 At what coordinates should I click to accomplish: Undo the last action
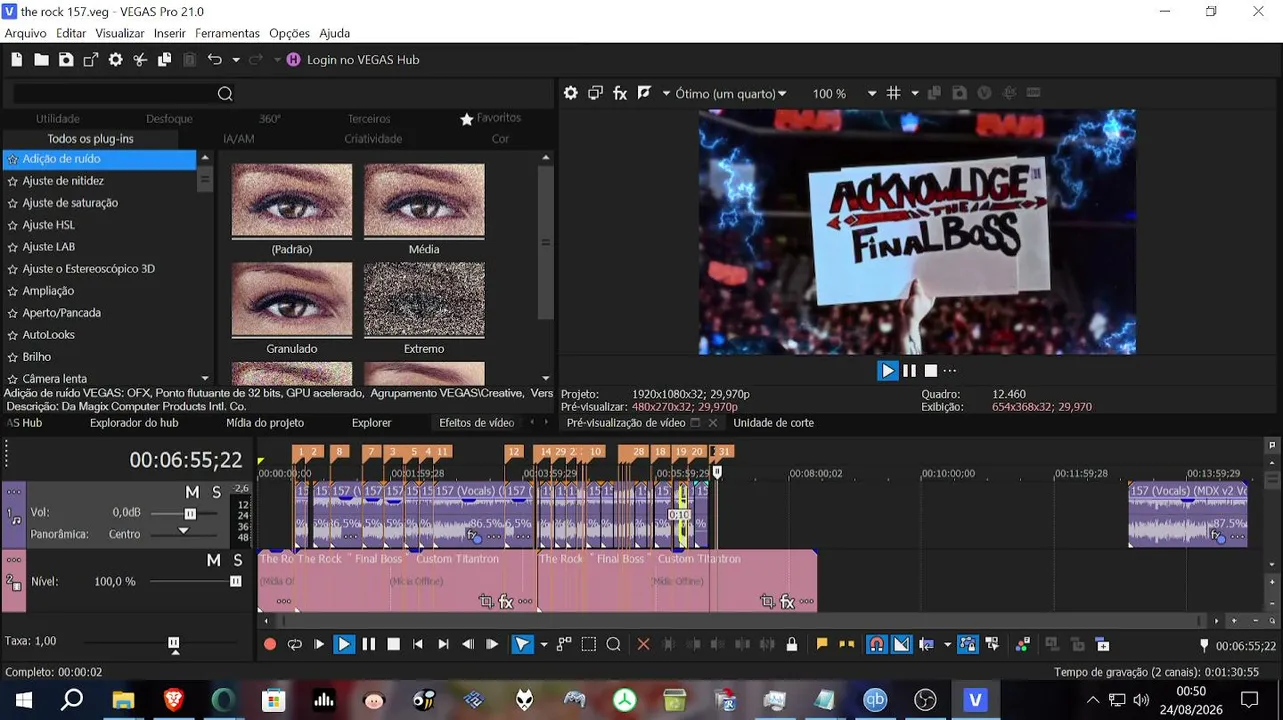point(214,60)
